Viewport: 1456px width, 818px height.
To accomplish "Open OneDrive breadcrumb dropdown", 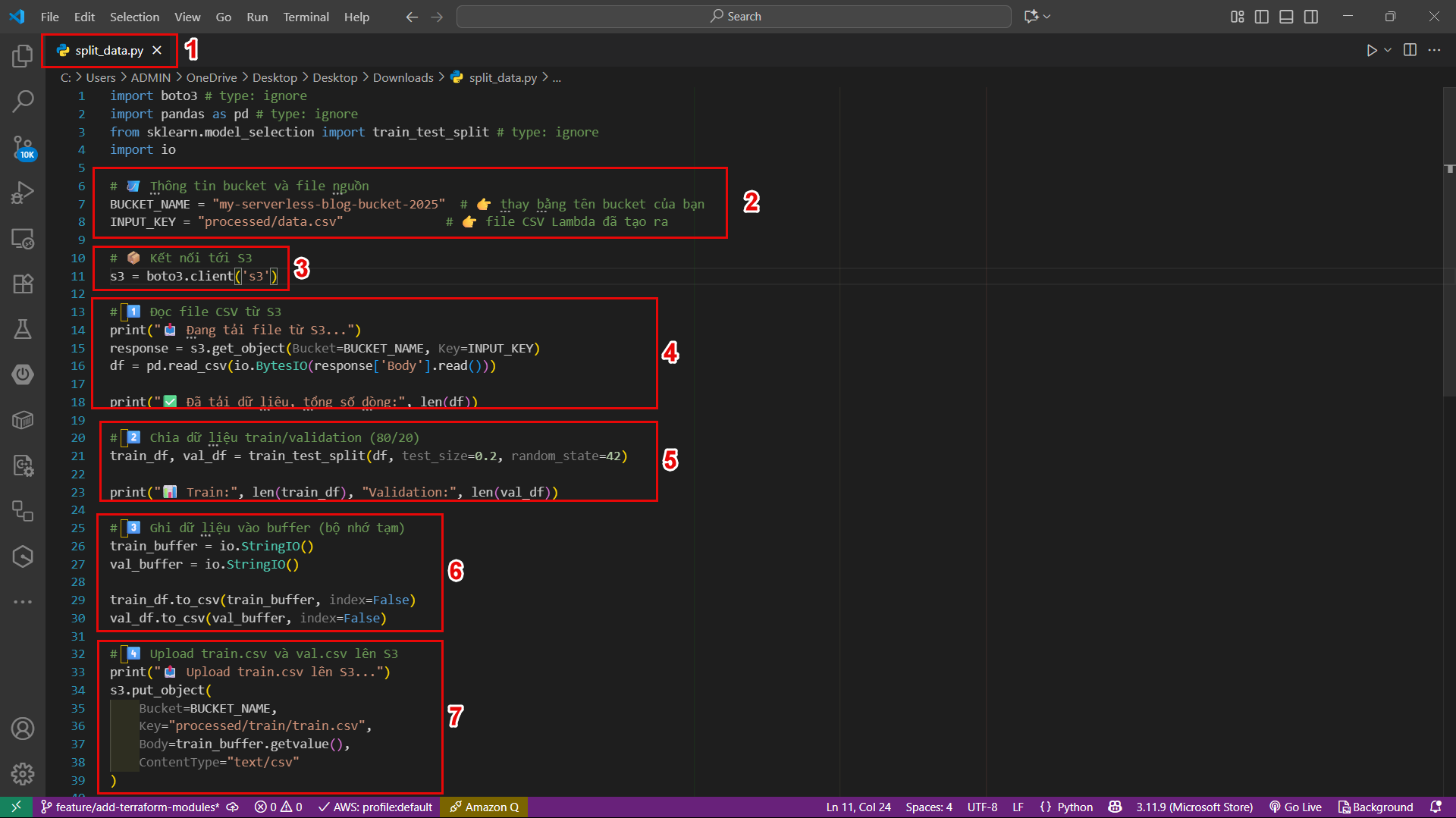I will pyautogui.click(x=212, y=78).
